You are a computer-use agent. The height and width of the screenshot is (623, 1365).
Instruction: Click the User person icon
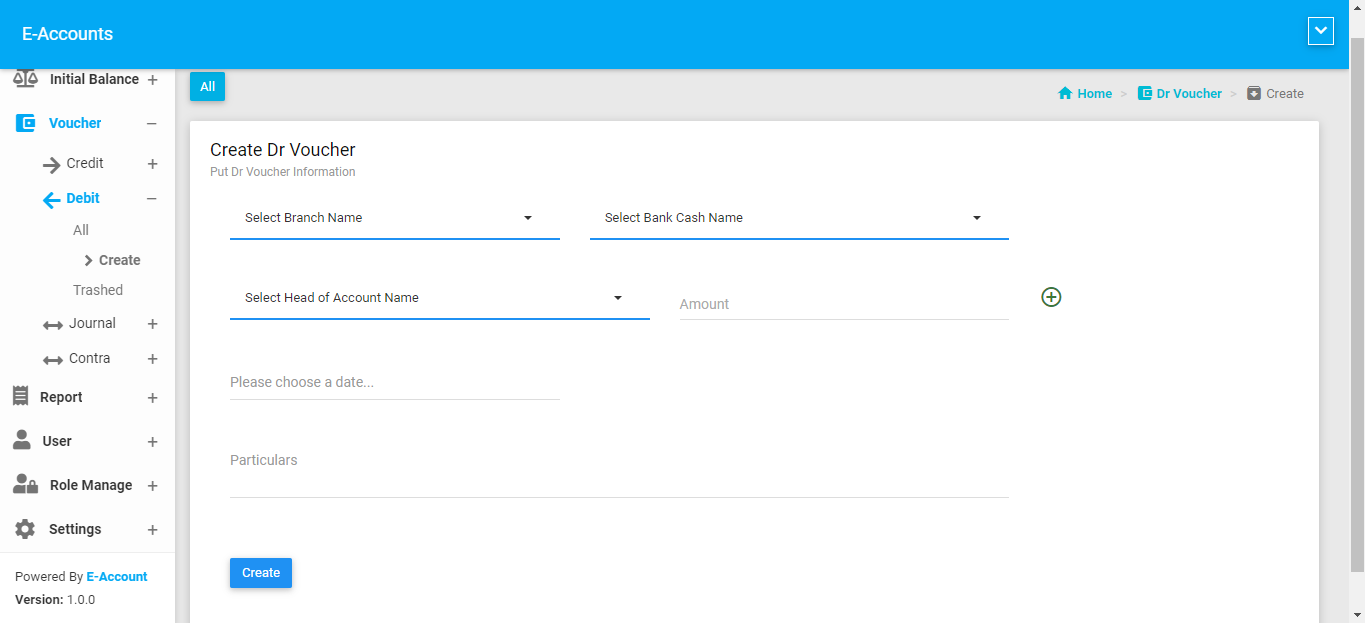click(x=21, y=441)
